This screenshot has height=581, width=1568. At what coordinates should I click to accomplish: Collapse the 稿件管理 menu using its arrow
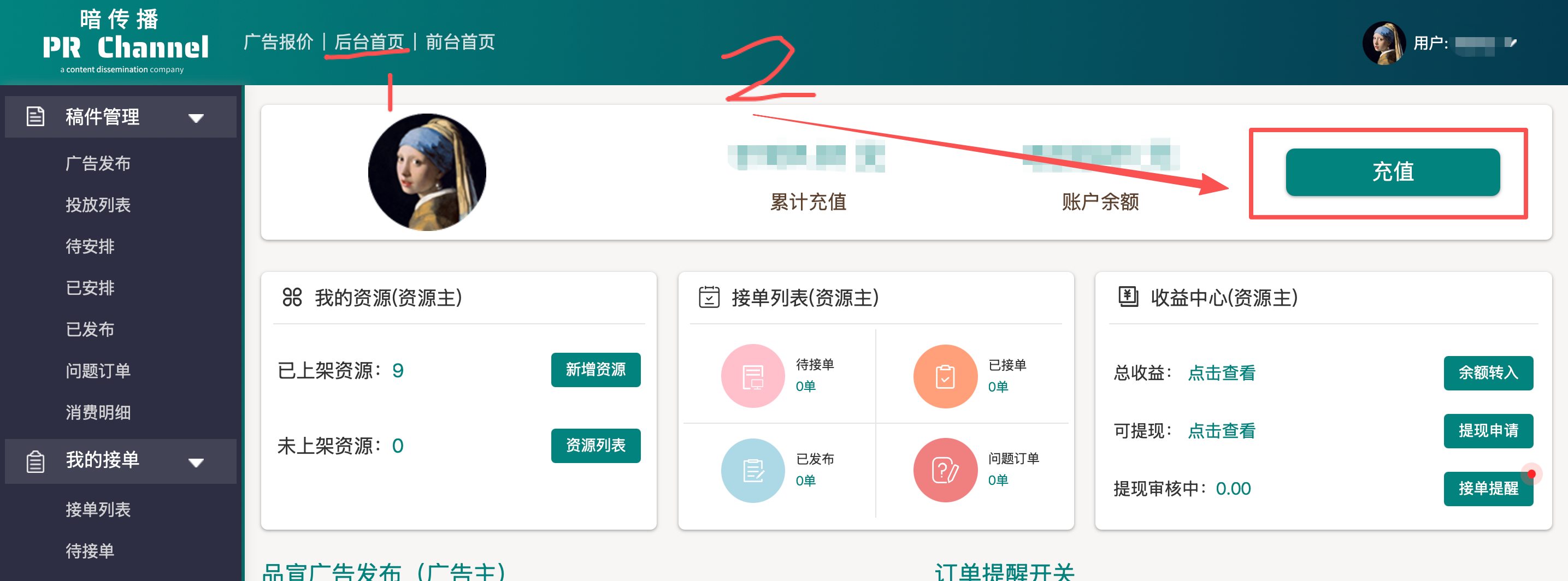[x=196, y=118]
